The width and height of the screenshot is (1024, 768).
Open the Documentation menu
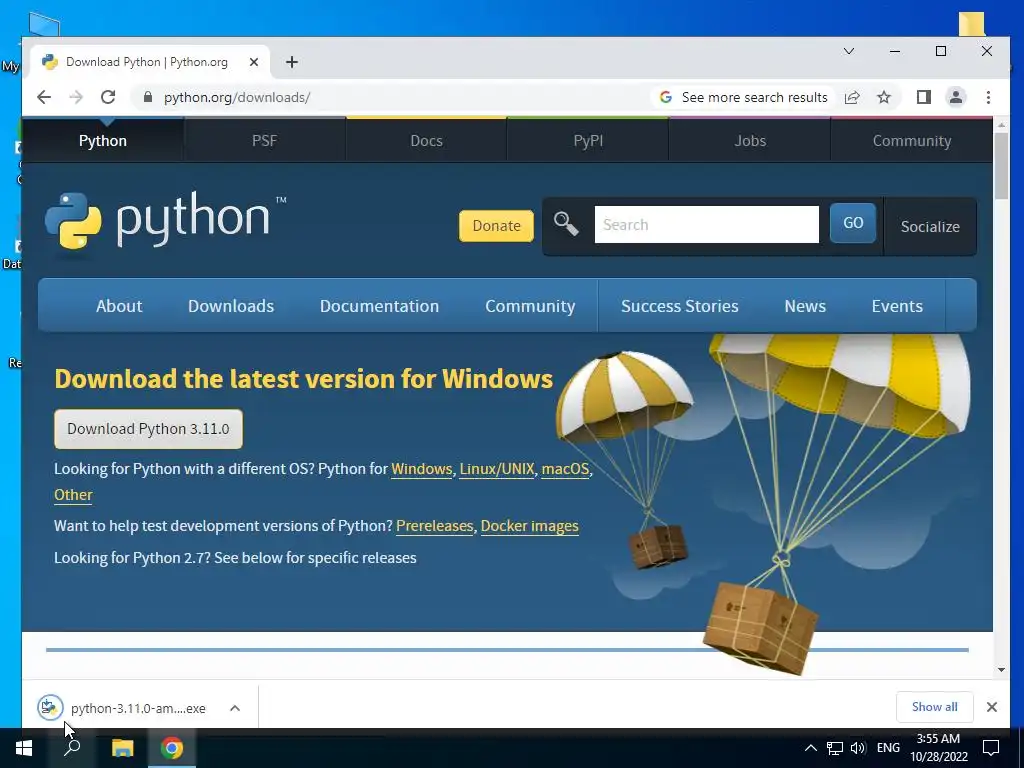tap(379, 306)
